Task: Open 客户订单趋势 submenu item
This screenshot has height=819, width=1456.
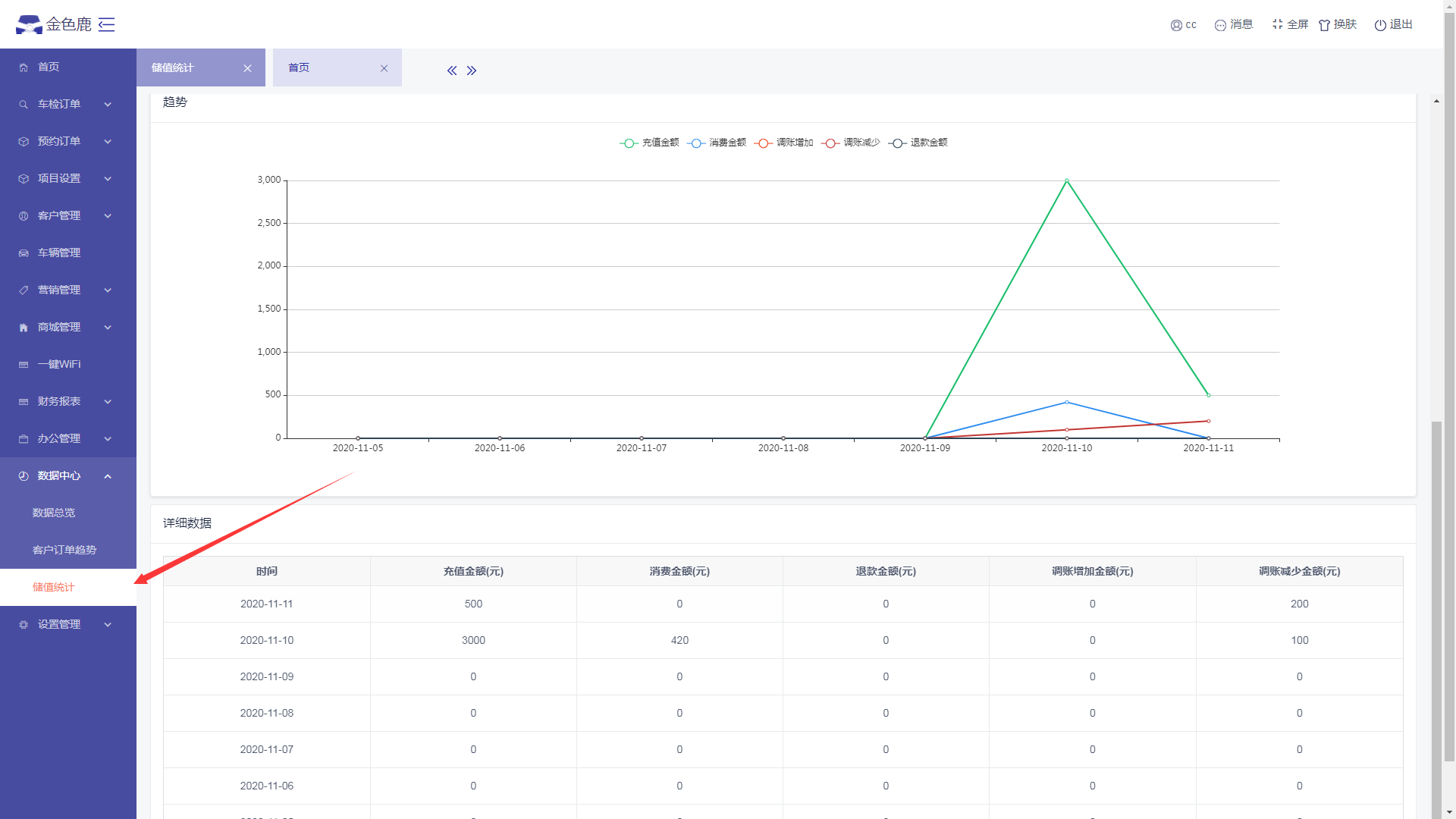Action: pyautogui.click(x=64, y=550)
